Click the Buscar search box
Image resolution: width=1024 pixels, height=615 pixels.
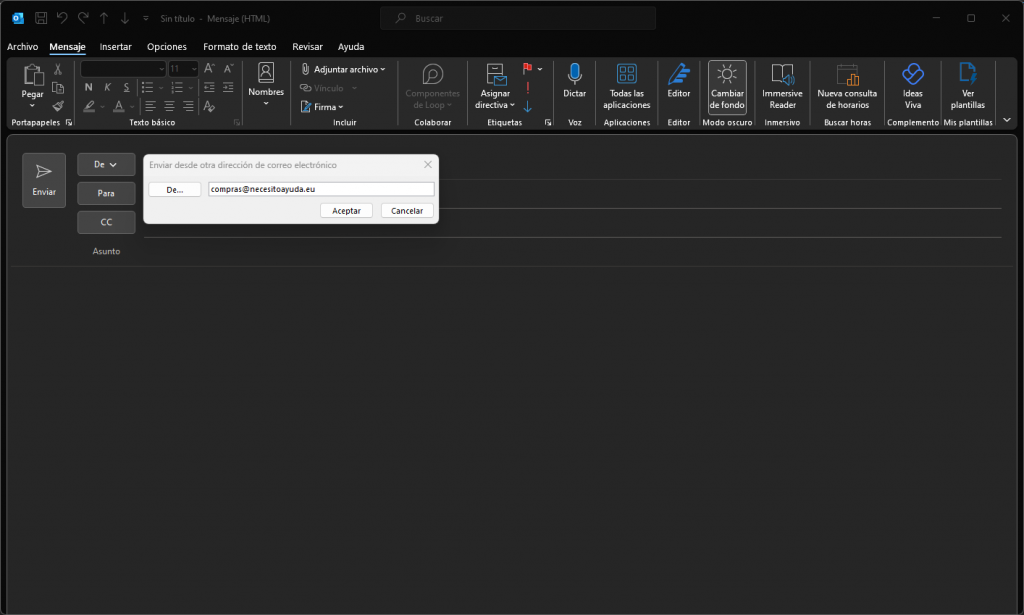(518, 18)
